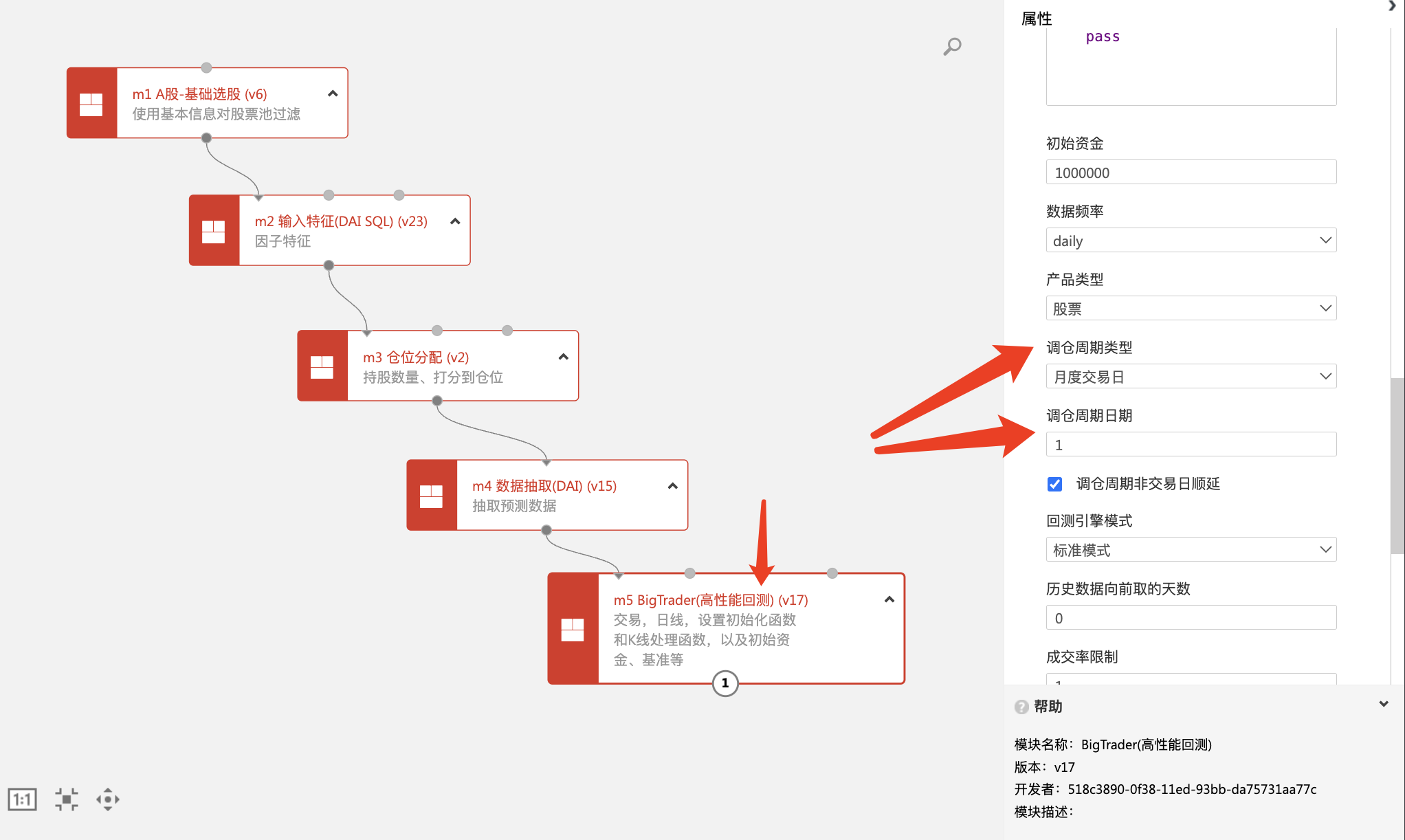Viewport: 1405px width, 840px height.
Task: Click the m5 output port numbered 1
Action: pyautogui.click(x=725, y=683)
